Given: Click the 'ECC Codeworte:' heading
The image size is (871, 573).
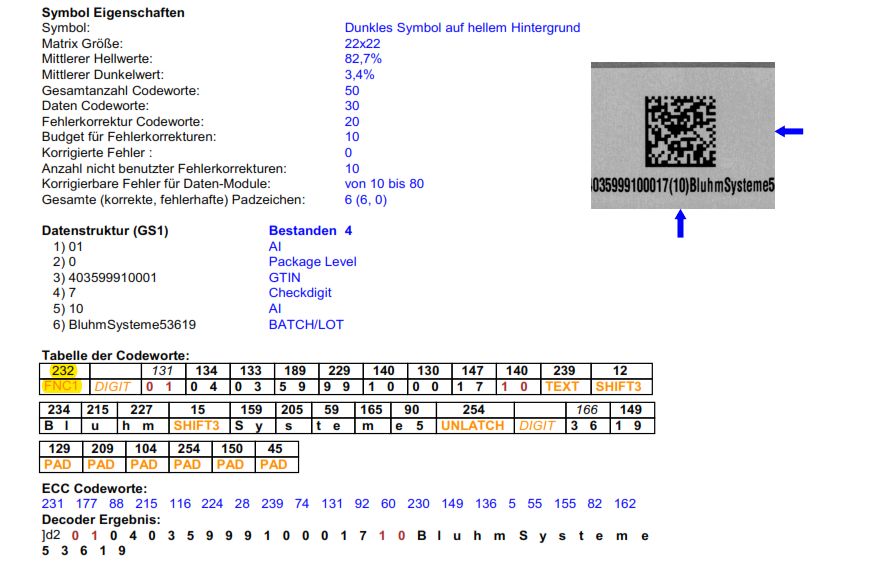Looking at the screenshot, I should [x=94, y=489].
